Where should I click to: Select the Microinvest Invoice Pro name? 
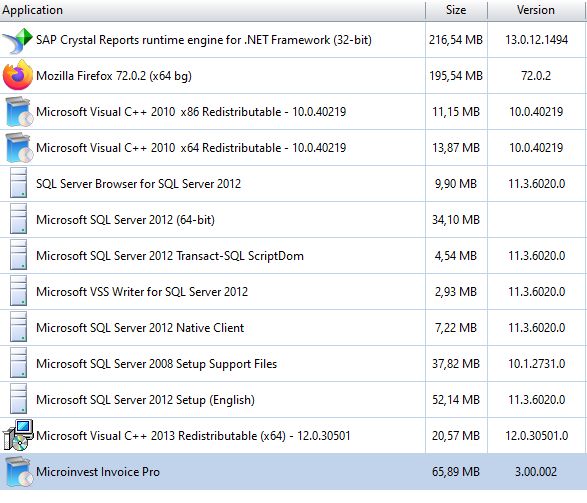(98, 472)
